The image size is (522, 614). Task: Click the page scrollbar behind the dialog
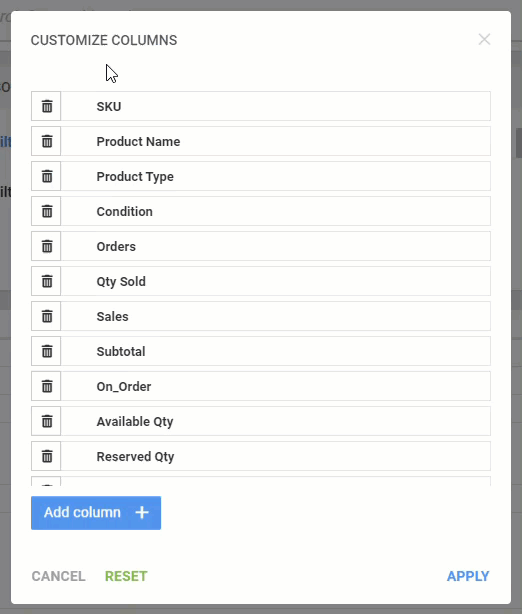coord(518,143)
